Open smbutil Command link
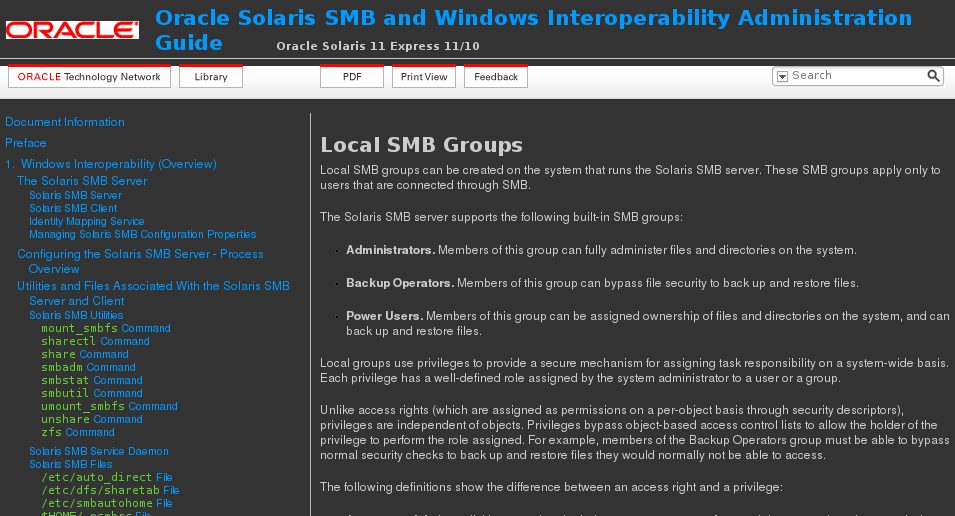The width and height of the screenshot is (955, 516). (92, 393)
